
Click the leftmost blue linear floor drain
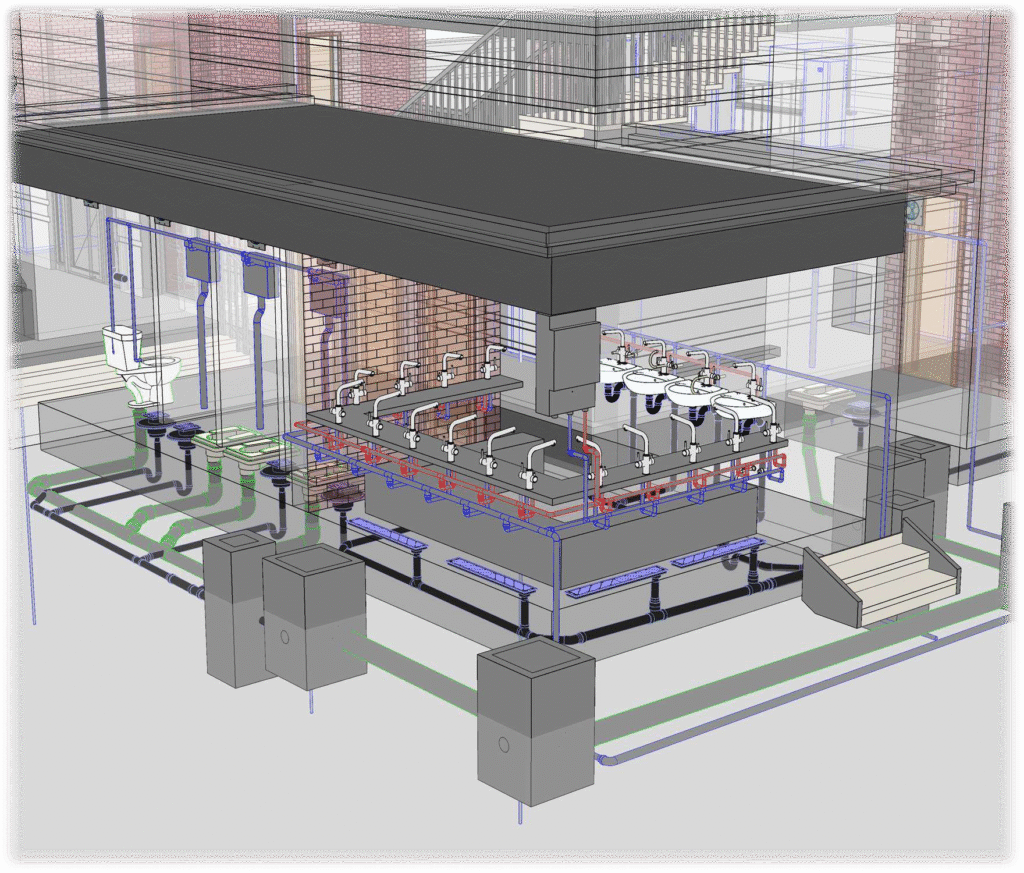coord(387,535)
